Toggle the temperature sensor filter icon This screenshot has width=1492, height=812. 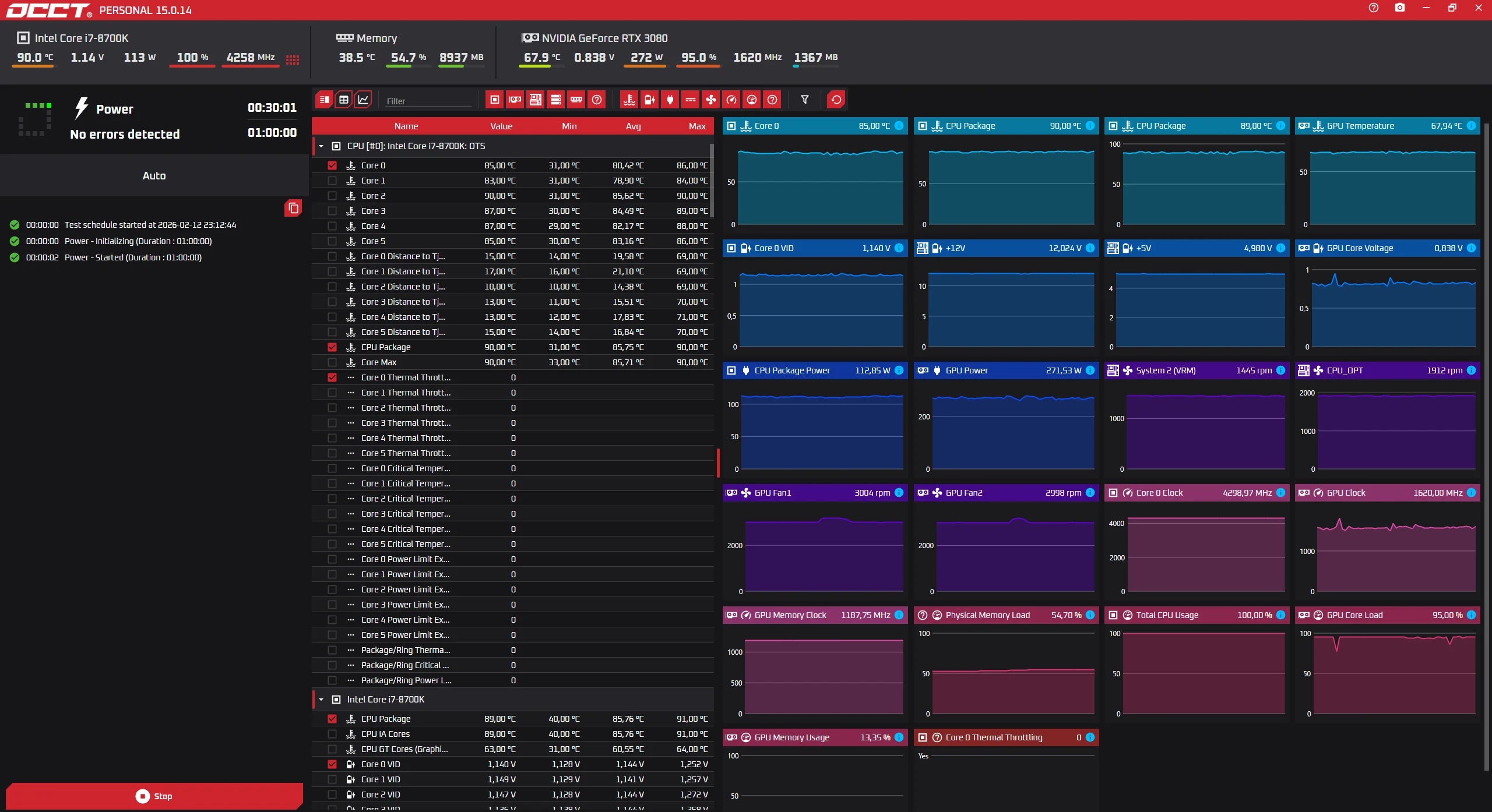[629, 100]
